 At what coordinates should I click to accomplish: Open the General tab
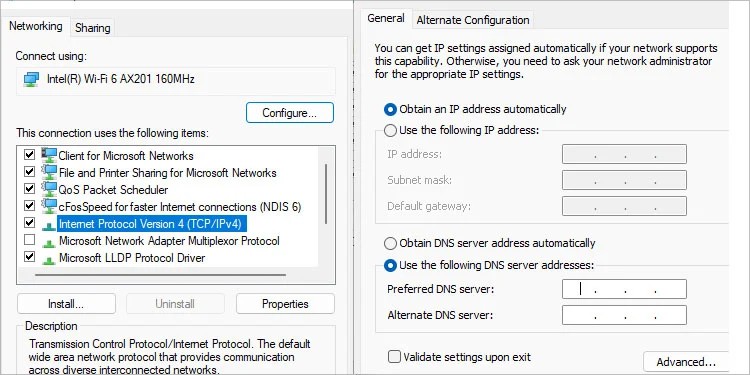(x=386, y=18)
